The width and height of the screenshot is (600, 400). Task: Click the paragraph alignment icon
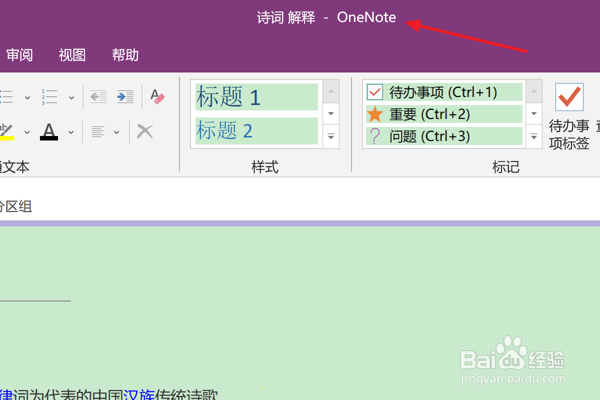[98, 132]
